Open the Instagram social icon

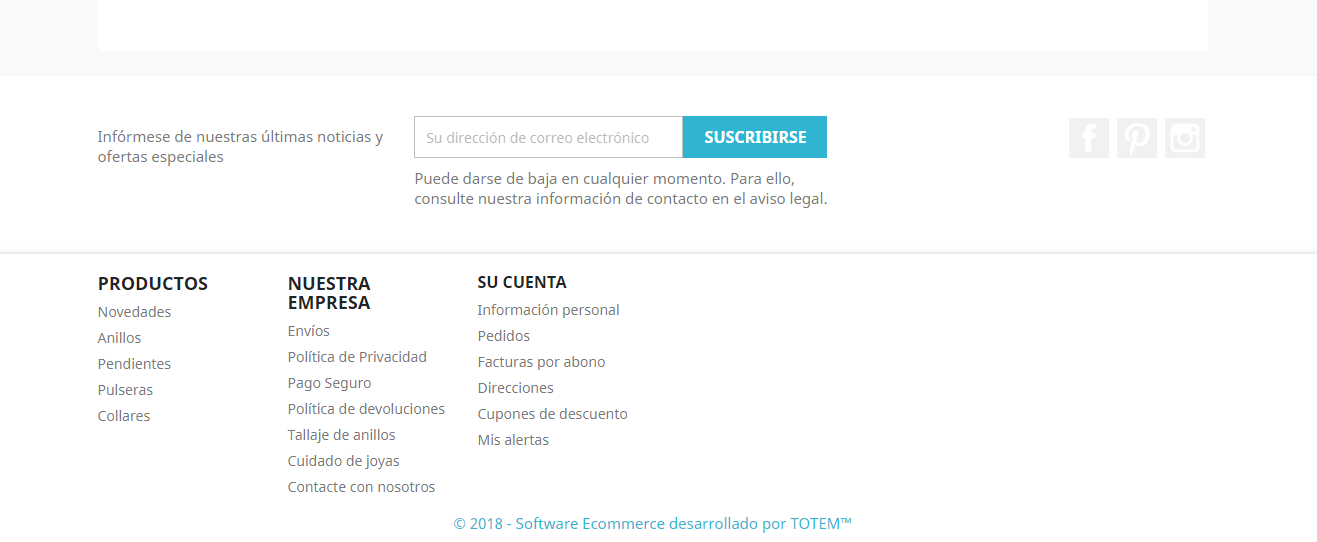[x=1185, y=138]
